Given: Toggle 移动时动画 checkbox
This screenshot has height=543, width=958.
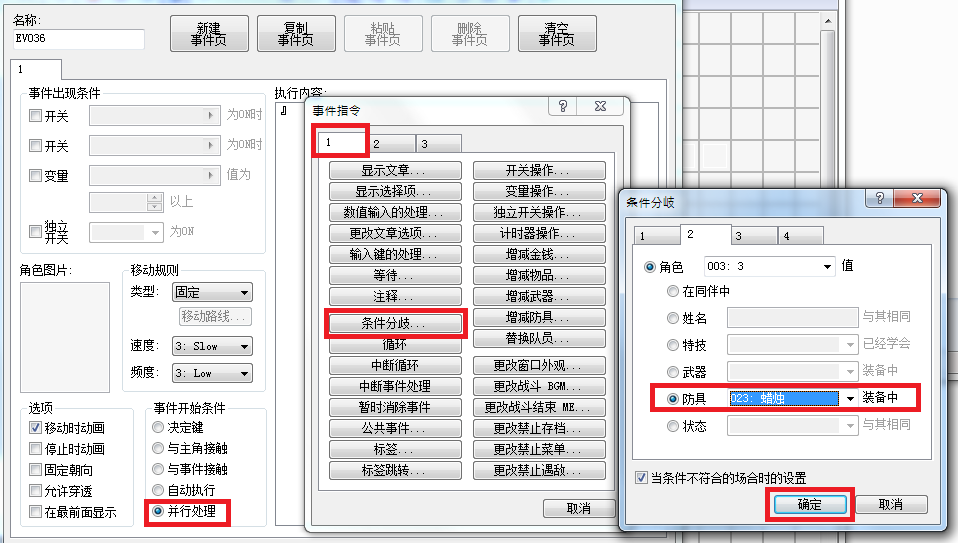Looking at the screenshot, I should [x=35, y=428].
